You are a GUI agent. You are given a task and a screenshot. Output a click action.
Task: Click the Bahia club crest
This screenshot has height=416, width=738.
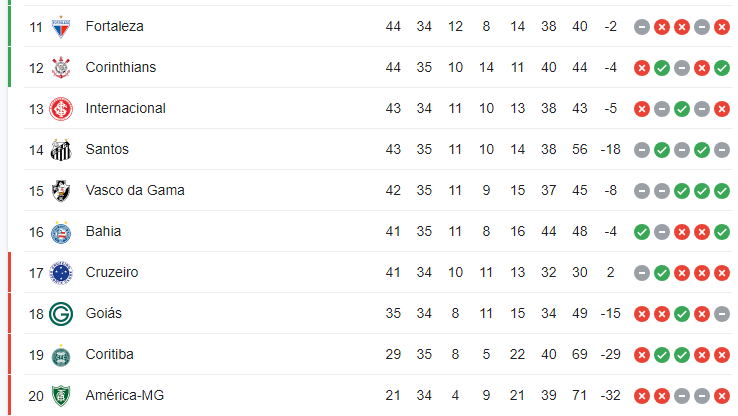(61, 232)
